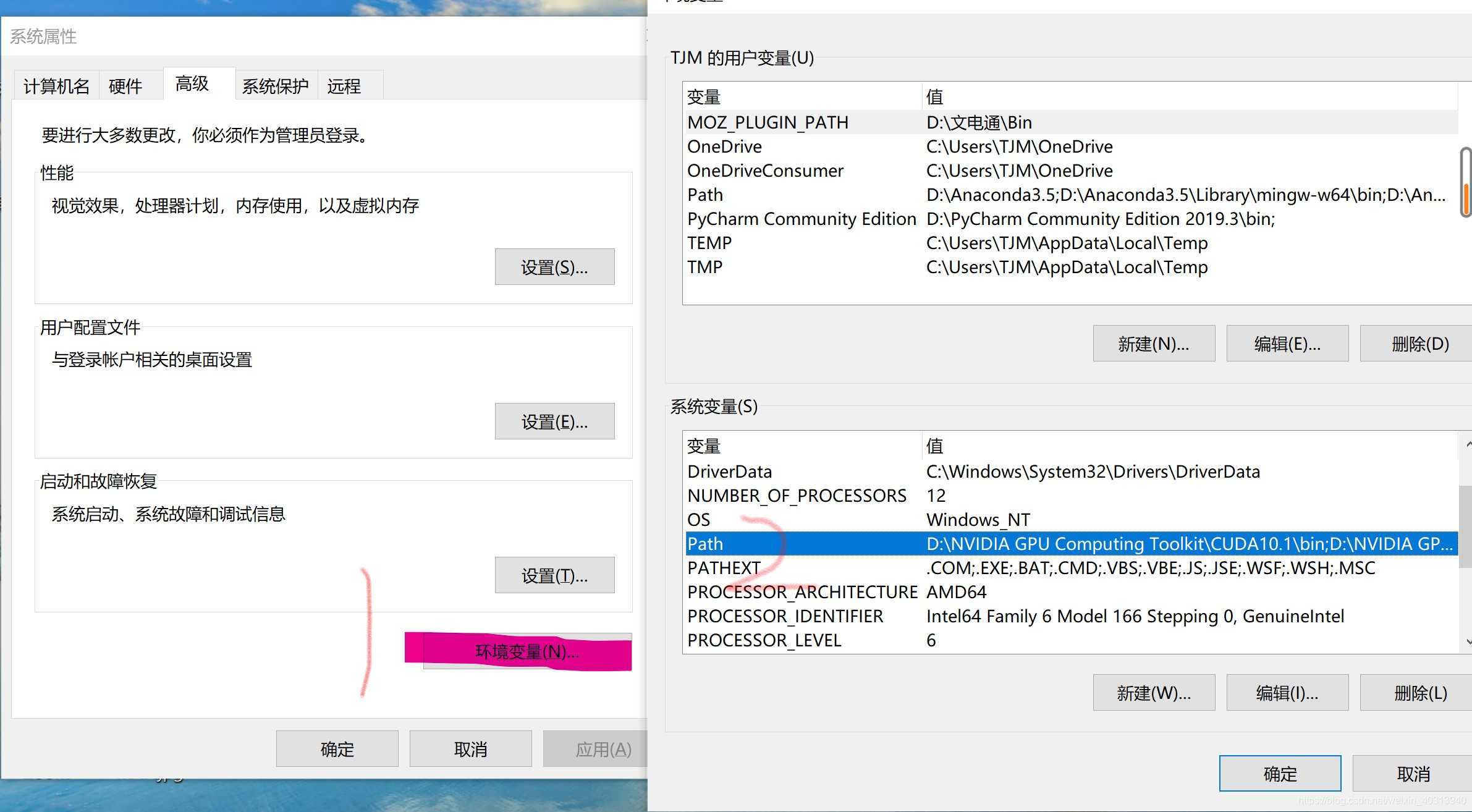
Task: Select the PATHEXT system variable row
Action: tap(1072, 568)
